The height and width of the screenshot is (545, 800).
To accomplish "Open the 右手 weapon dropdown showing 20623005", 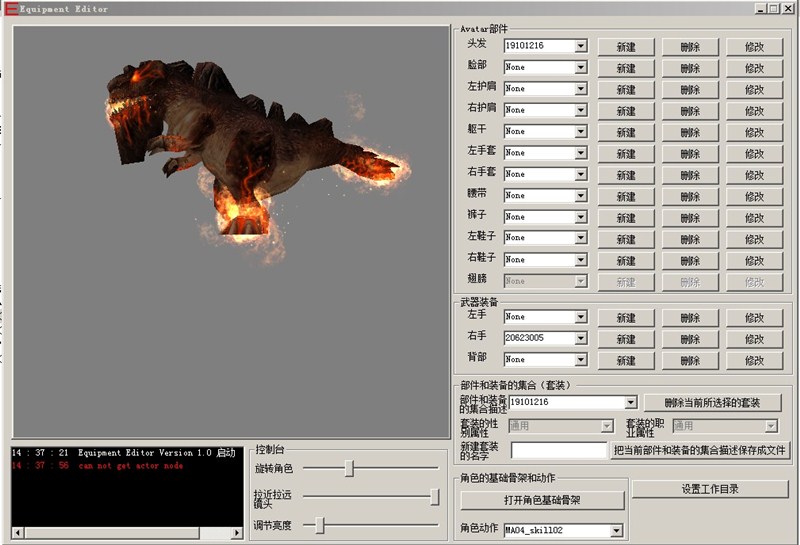I will tap(580, 338).
